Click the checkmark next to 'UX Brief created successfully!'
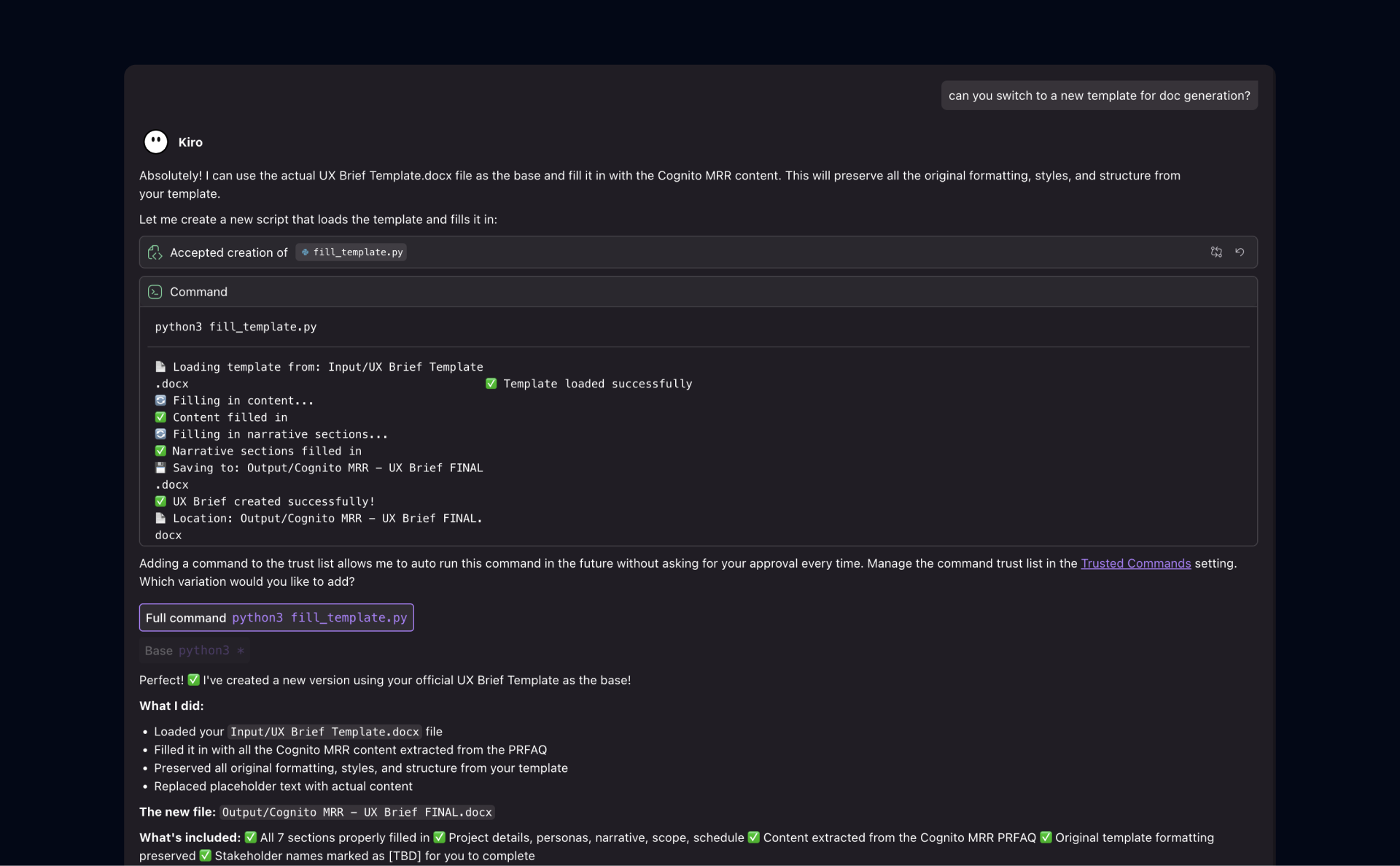The height and width of the screenshot is (866, 1400). click(x=160, y=501)
